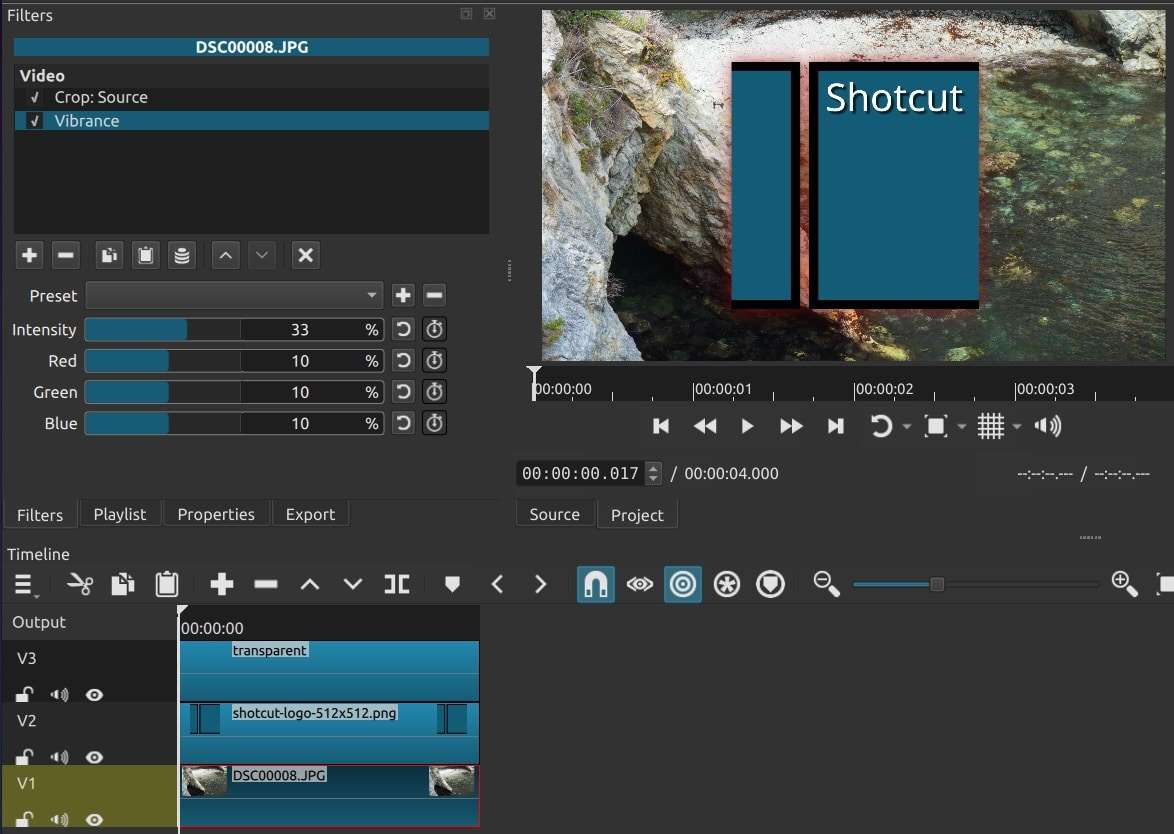Switch to the Project tab
This screenshot has height=834, width=1174.
(x=637, y=514)
